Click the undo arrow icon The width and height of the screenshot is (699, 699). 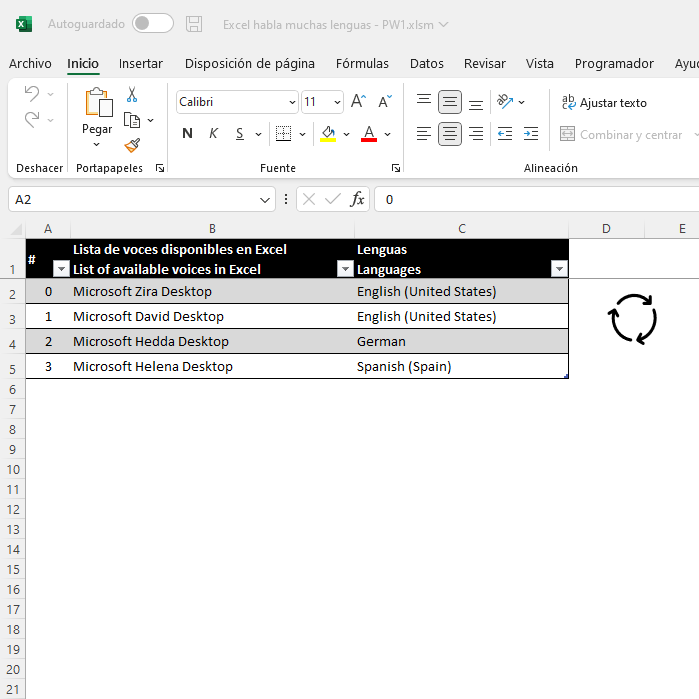pos(32,94)
